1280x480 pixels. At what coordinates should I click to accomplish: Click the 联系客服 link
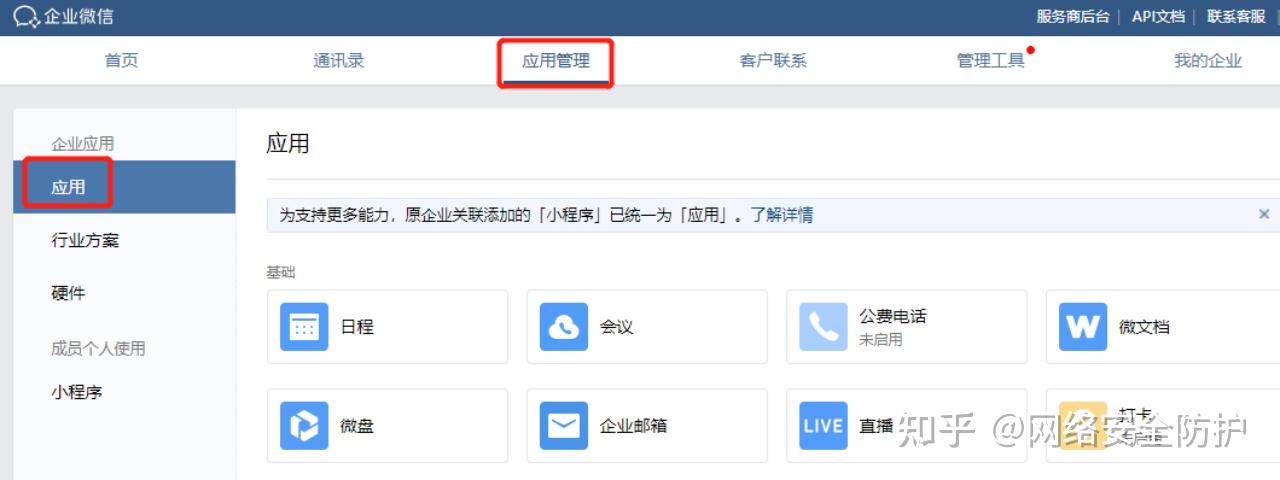pyautogui.click(x=1236, y=16)
